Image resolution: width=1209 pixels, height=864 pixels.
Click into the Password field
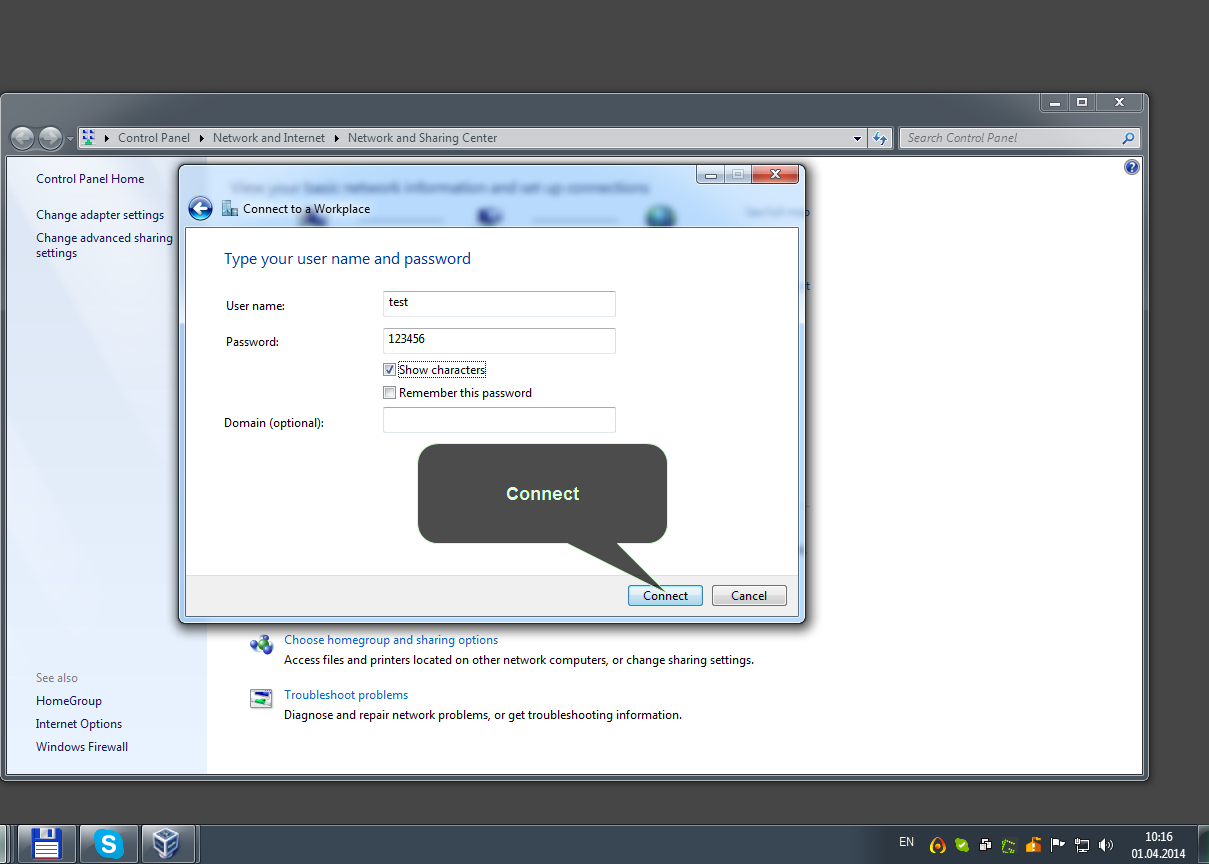499,340
